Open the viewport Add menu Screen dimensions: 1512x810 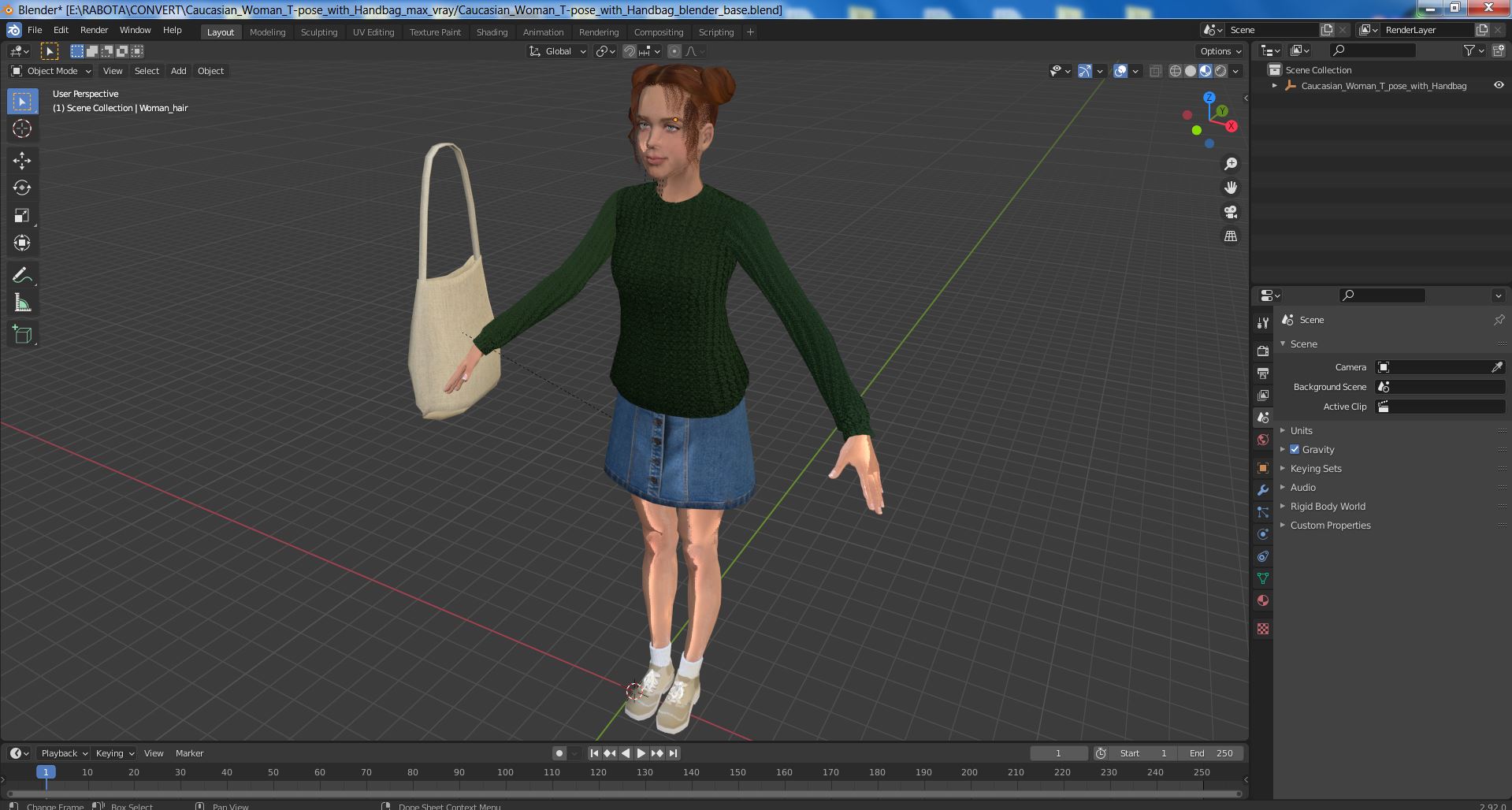pos(179,71)
